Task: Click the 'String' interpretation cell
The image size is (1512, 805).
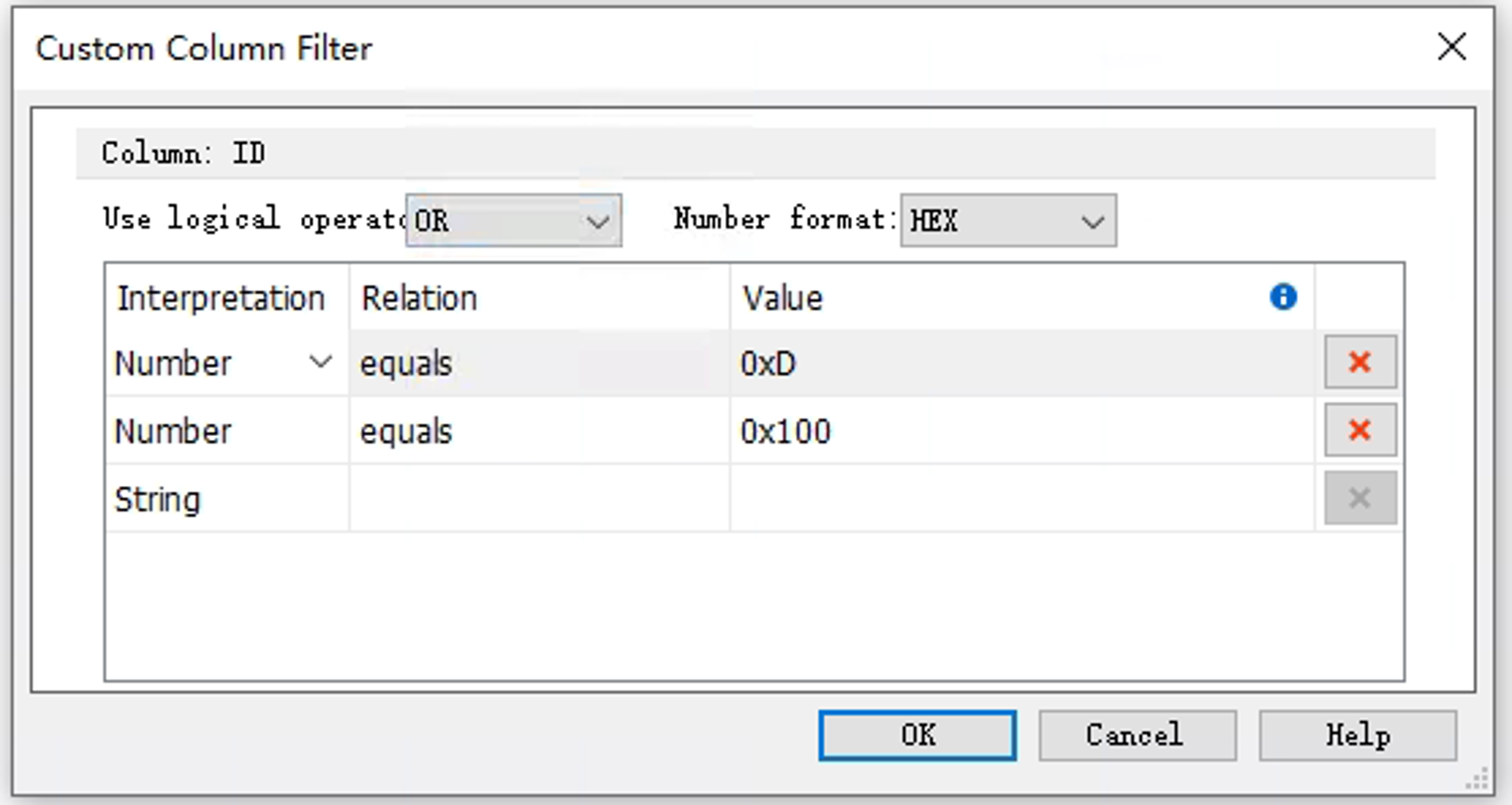Action: point(227,499)
